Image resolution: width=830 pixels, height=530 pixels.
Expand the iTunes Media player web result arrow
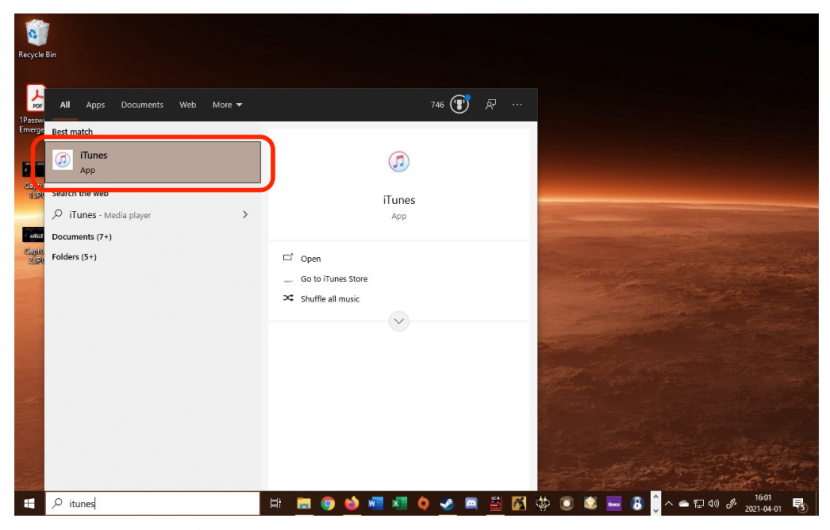click(x=245, y=215)
